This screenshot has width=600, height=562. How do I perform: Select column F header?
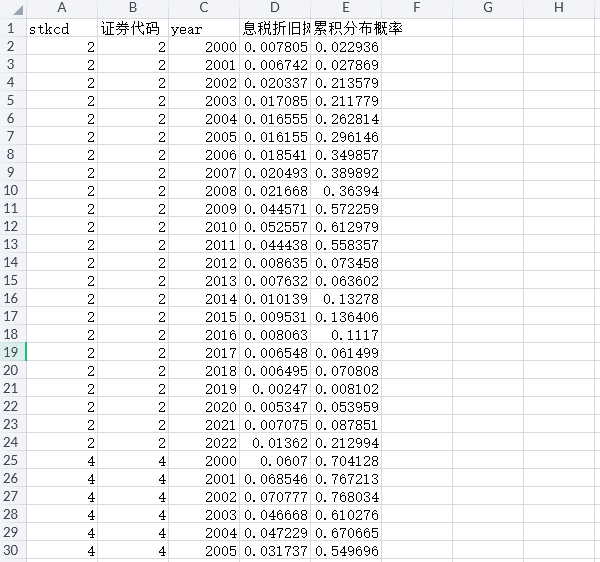(x=417, y=7)
